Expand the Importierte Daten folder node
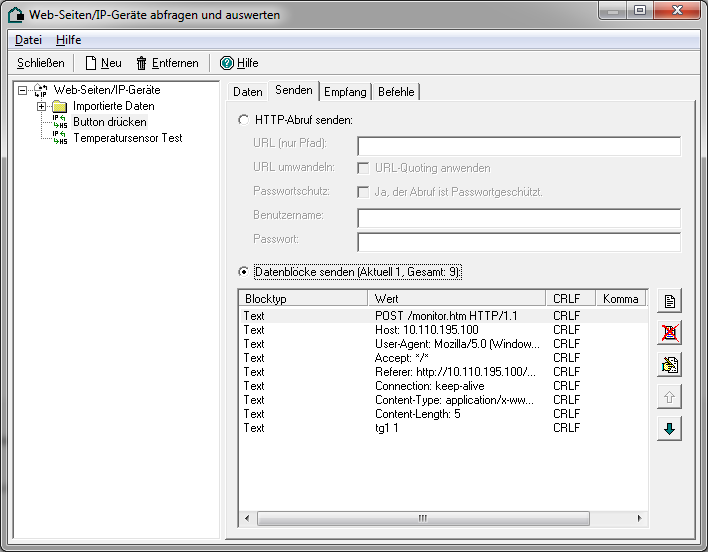Viewport: 708px width, 552px height. 42,107
